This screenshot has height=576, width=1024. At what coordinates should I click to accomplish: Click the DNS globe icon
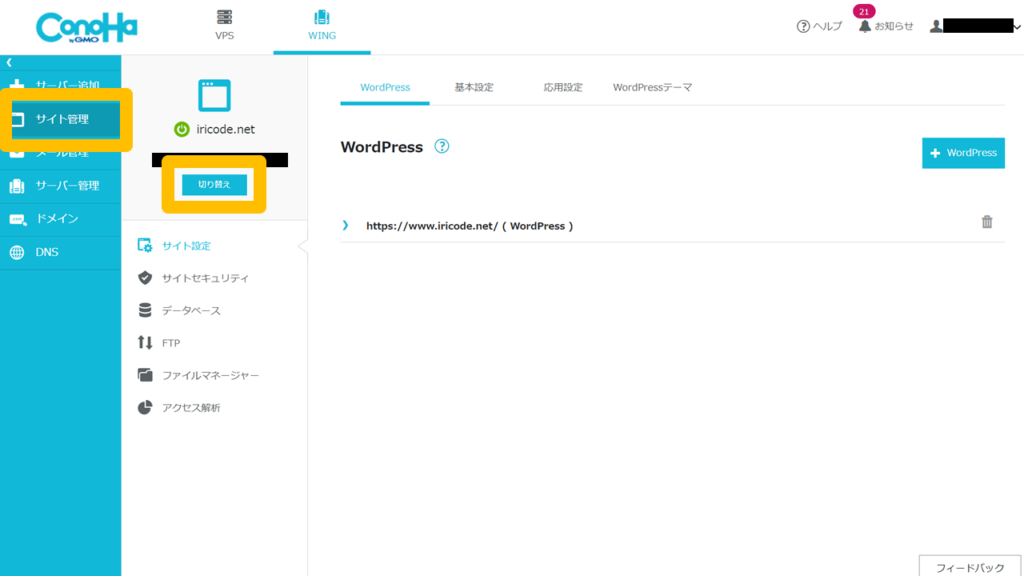click(x=17, y=253)
